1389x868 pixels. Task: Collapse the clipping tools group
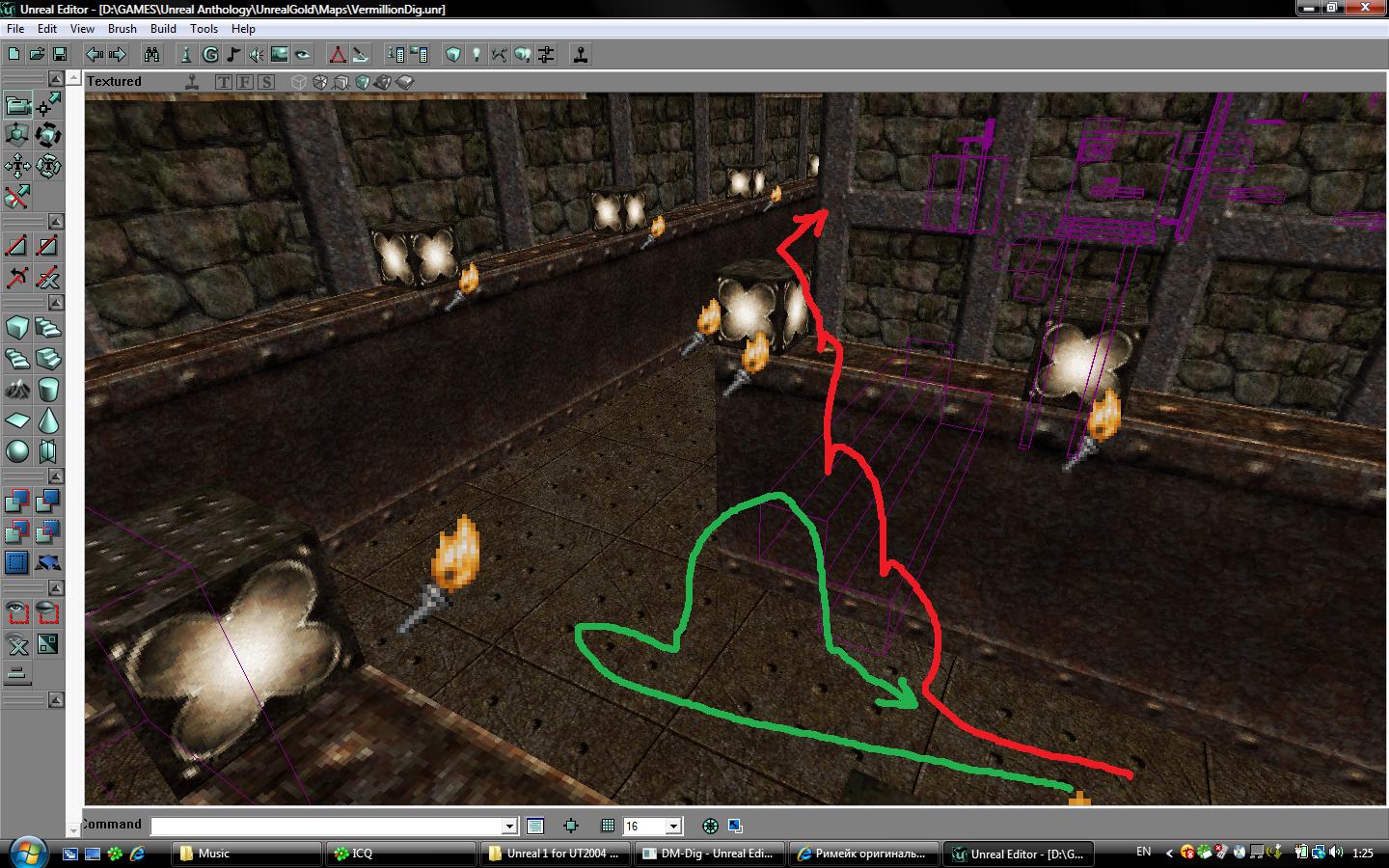57,222
